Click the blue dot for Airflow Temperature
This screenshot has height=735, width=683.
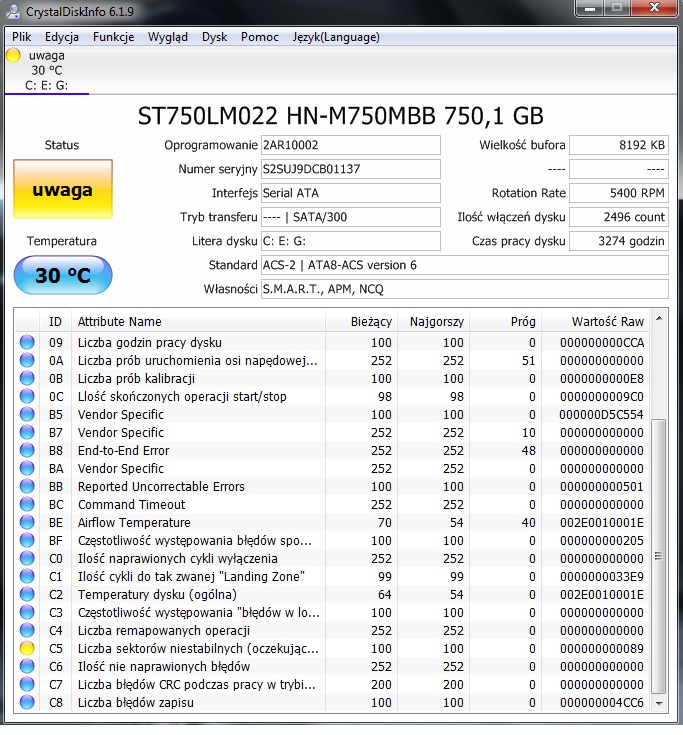tap(27, 522)
